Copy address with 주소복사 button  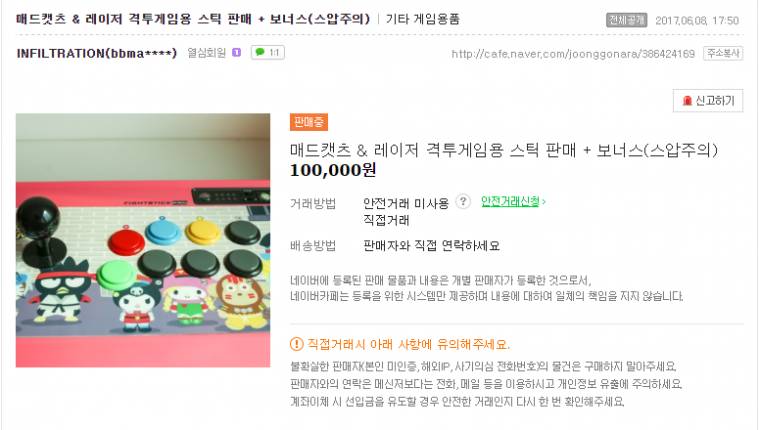(x=723, y=53)
